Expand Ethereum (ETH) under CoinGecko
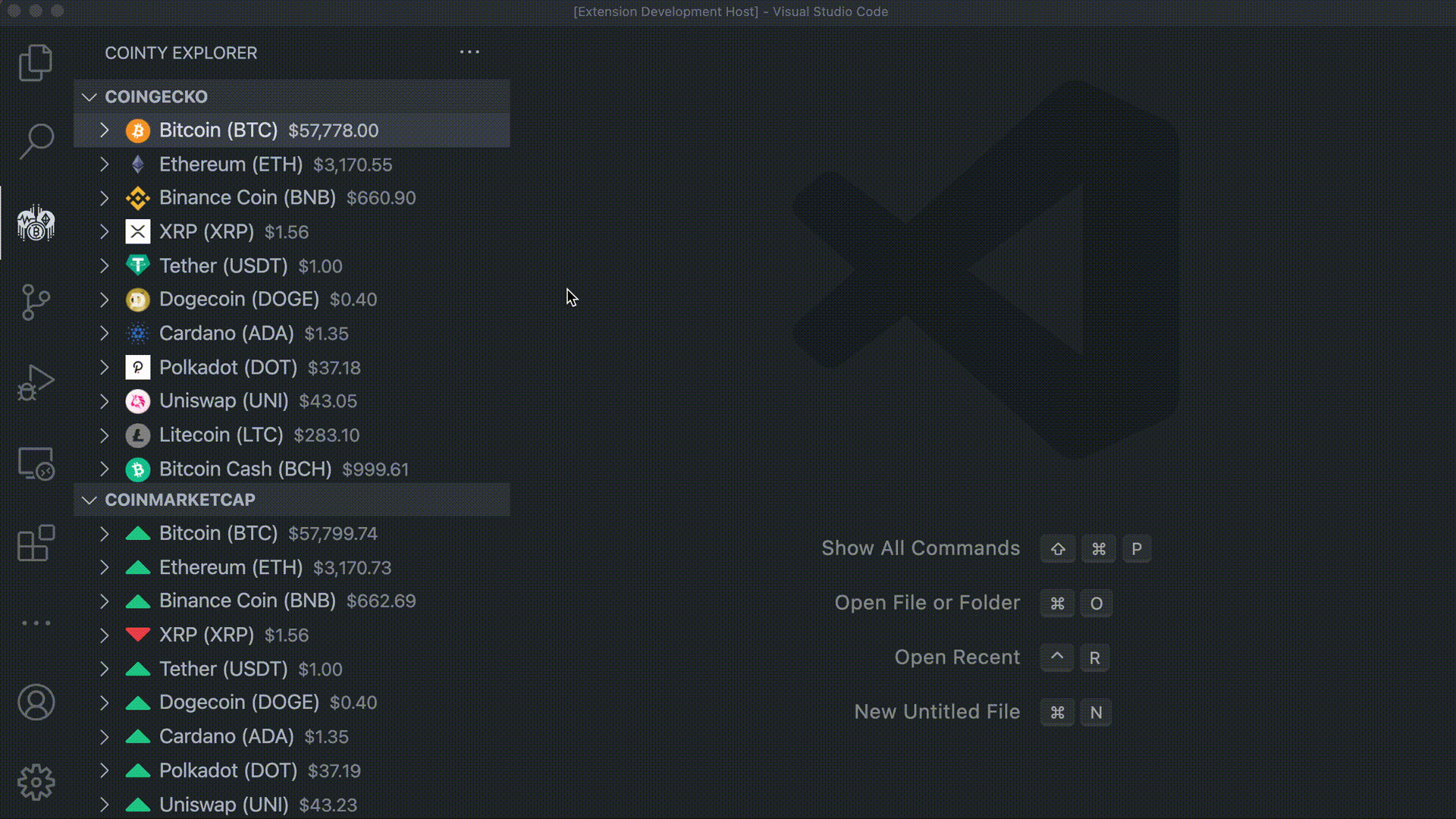The width and height of the screenshot is (1456, 819). pos(105,165)
